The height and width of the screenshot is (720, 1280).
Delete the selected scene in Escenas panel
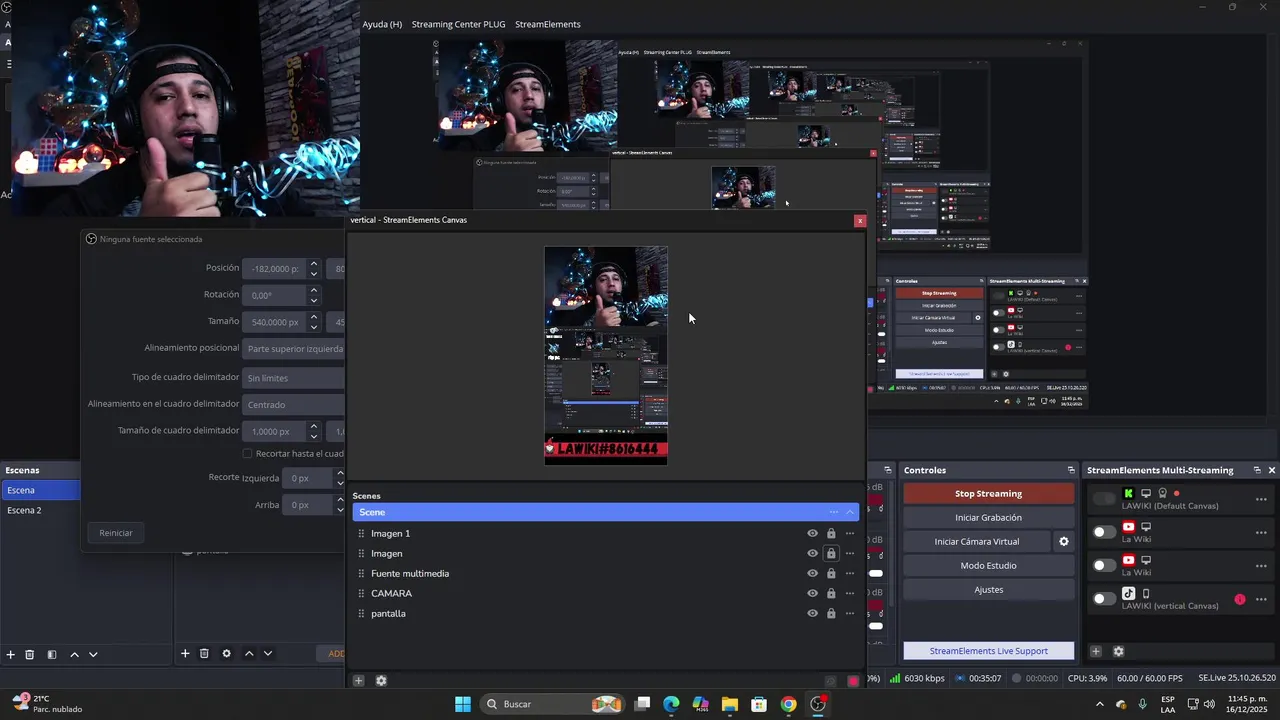click(30, 654)
